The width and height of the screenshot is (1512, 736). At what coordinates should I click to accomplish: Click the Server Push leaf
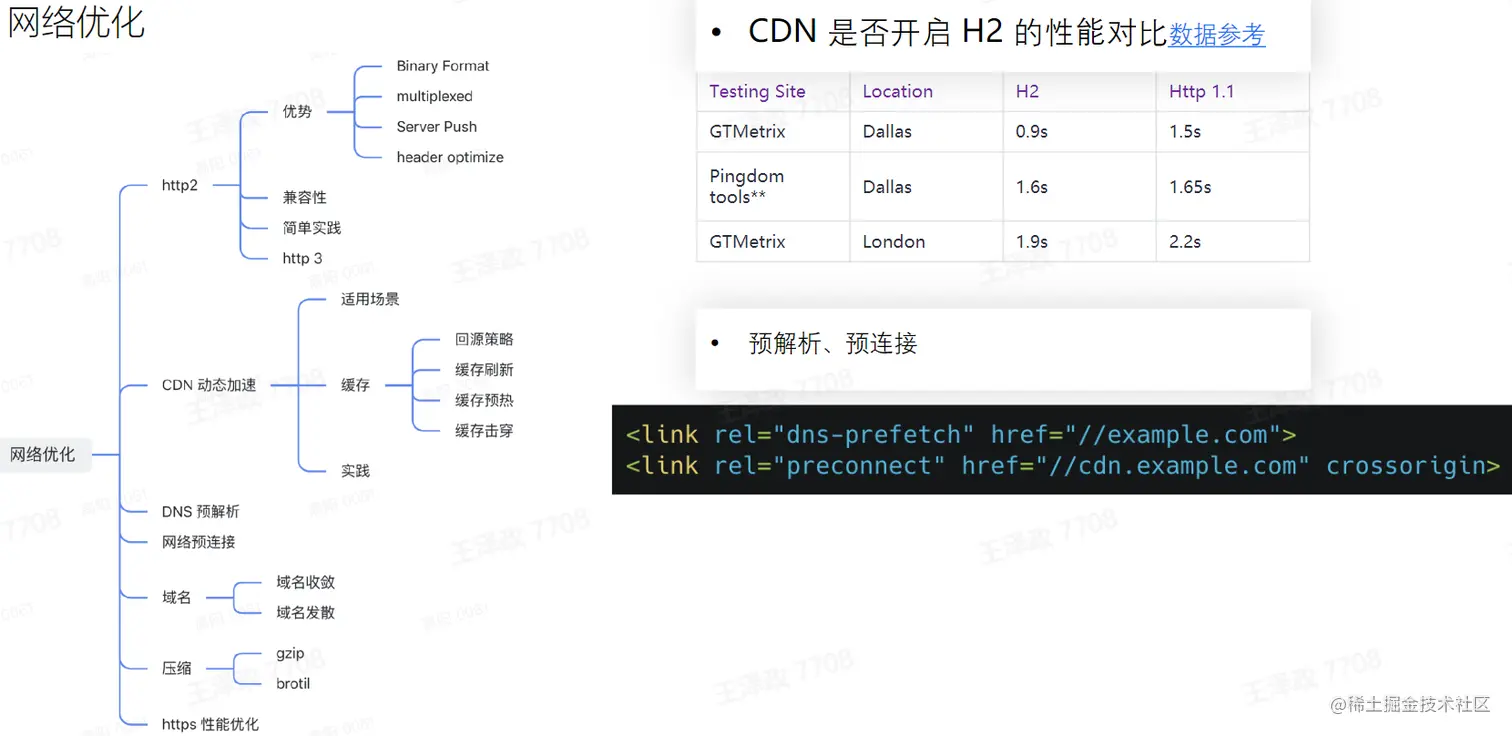(x=437, y=127)
